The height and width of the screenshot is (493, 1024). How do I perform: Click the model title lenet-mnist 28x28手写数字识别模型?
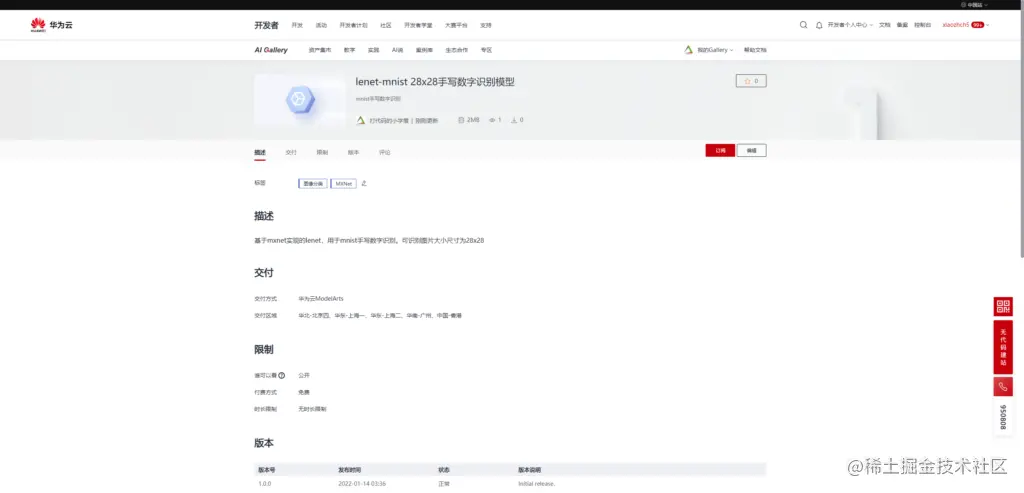[x=435, y=82]
